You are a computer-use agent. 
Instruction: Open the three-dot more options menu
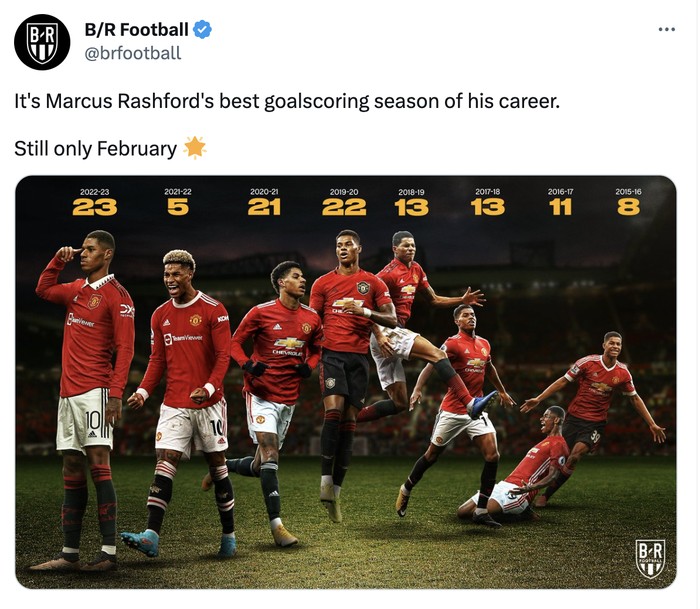coord(667,29)
